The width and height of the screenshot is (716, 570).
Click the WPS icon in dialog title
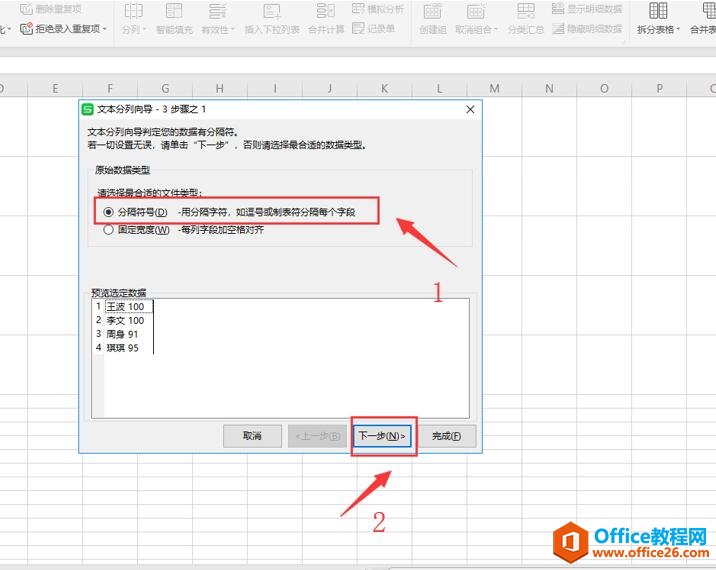(87, 110)
